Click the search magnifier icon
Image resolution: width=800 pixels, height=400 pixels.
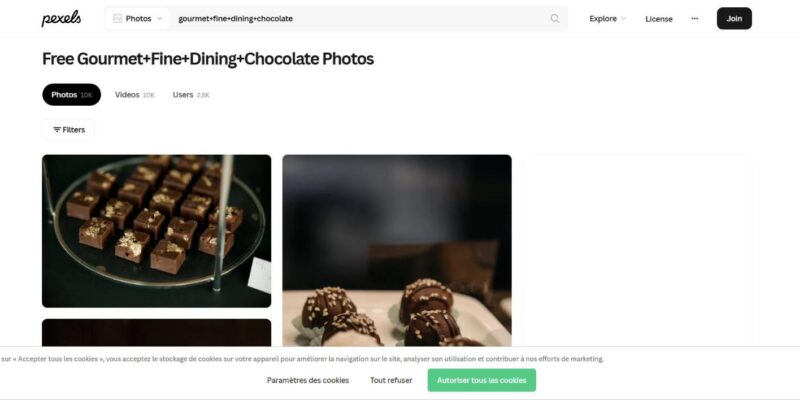point(555,18)
